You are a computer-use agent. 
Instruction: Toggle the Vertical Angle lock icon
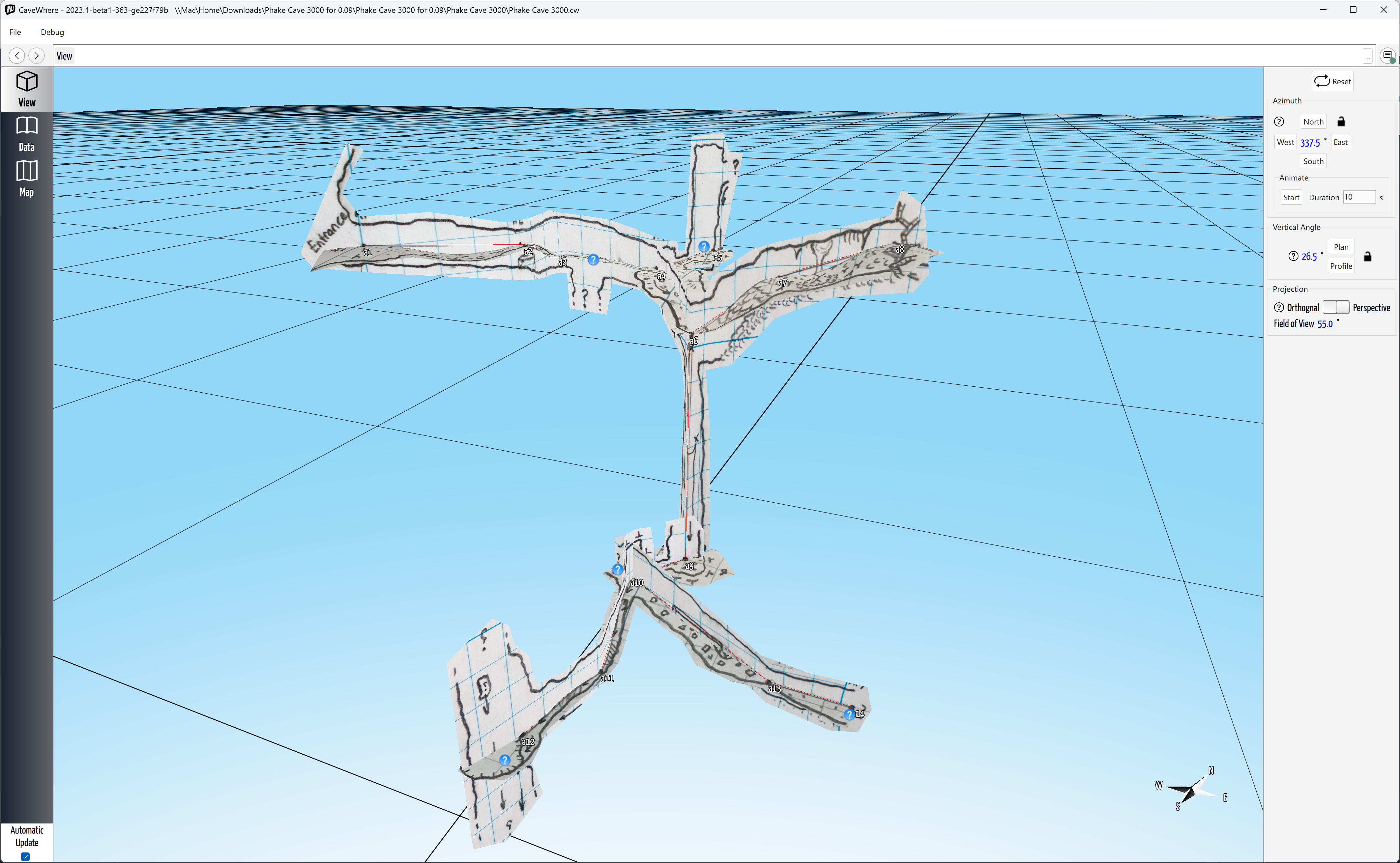1367,256
